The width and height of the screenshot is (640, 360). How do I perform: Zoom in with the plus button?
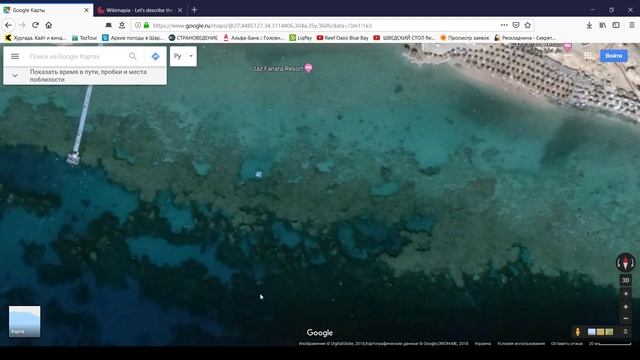click(x=626, y=307)
